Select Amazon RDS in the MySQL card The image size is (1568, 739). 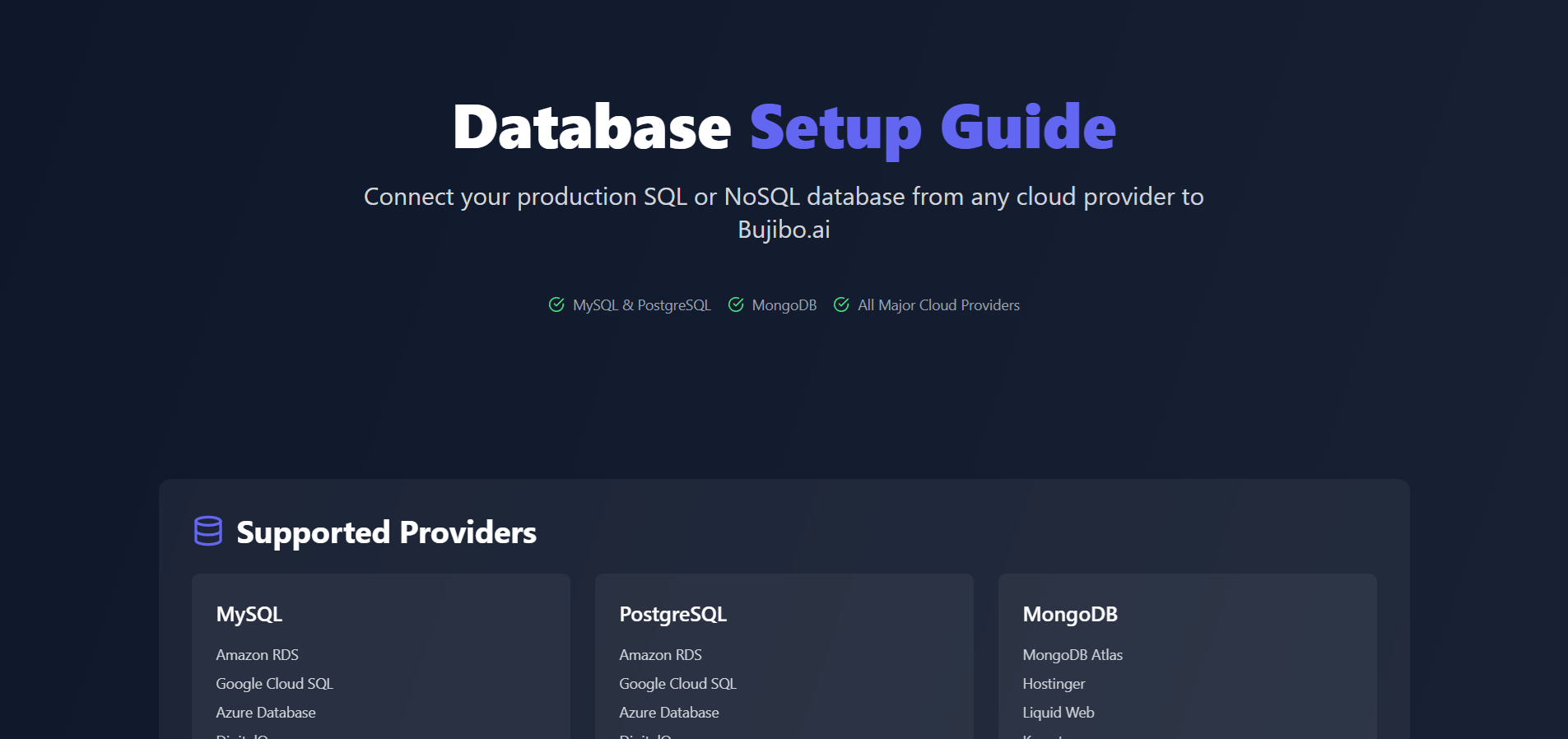tap(257, 655)
